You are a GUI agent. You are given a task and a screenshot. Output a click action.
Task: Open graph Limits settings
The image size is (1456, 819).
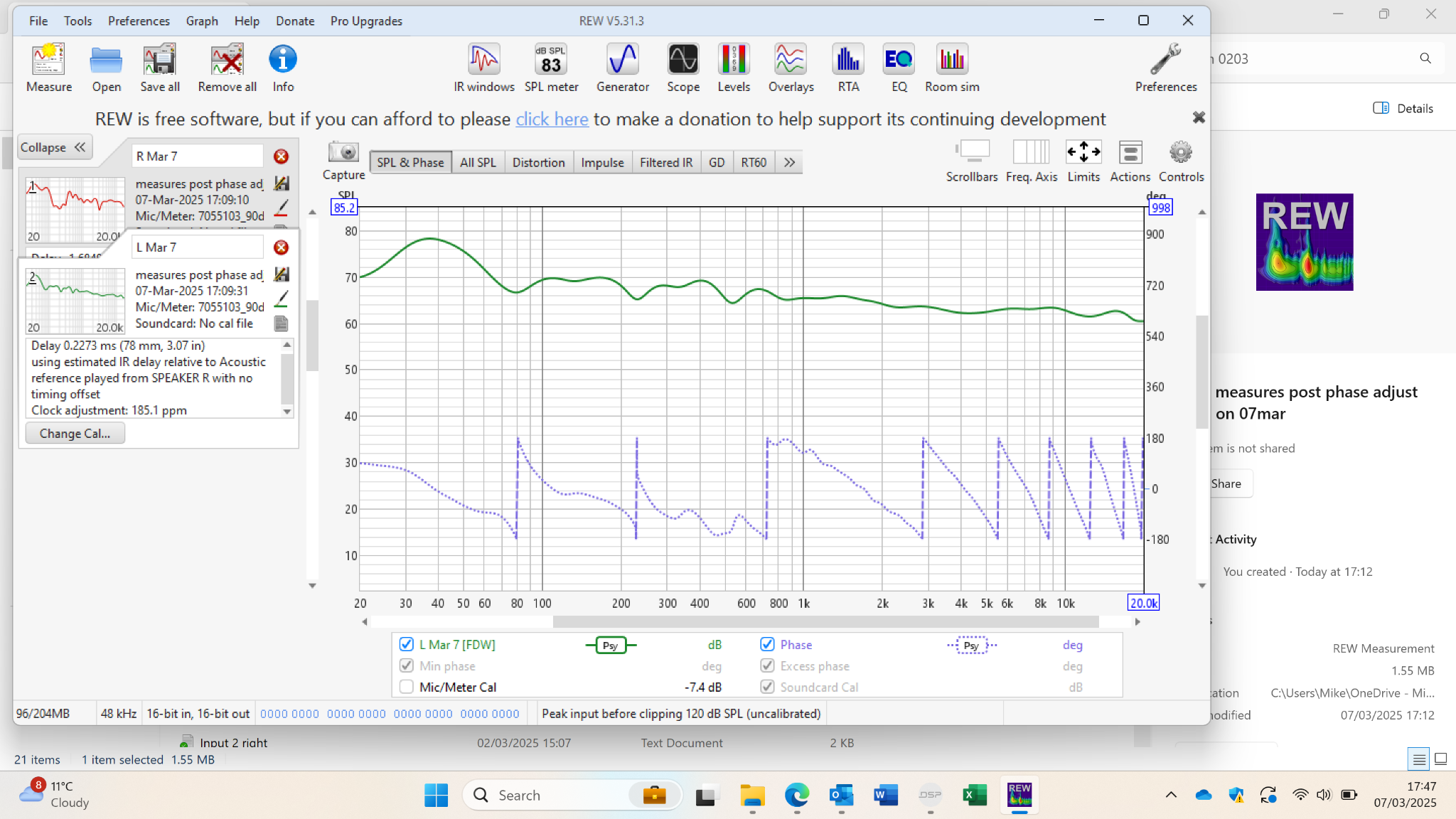[1083, 161]
